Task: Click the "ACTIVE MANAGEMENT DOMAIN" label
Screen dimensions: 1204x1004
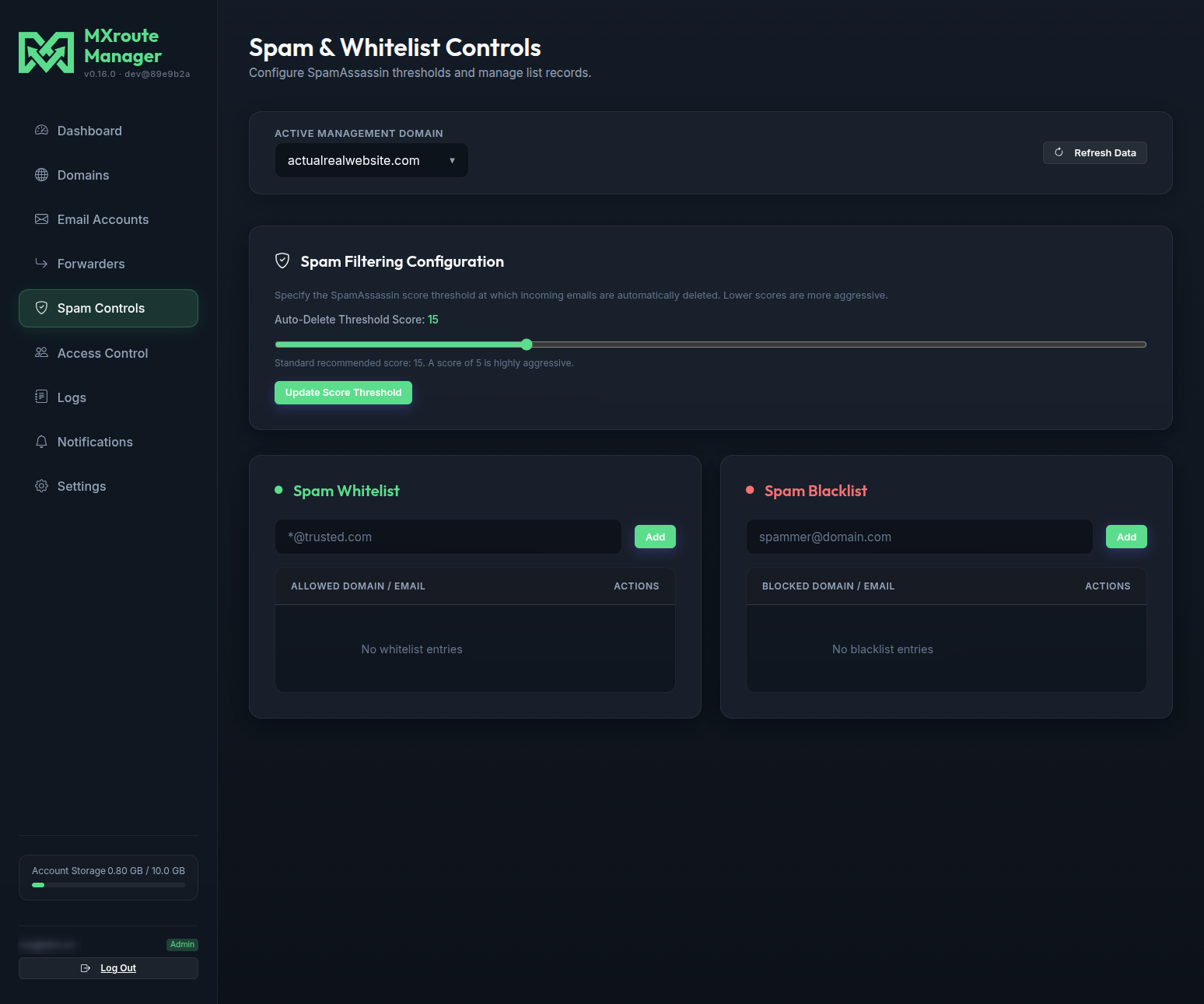Action: 359,134
